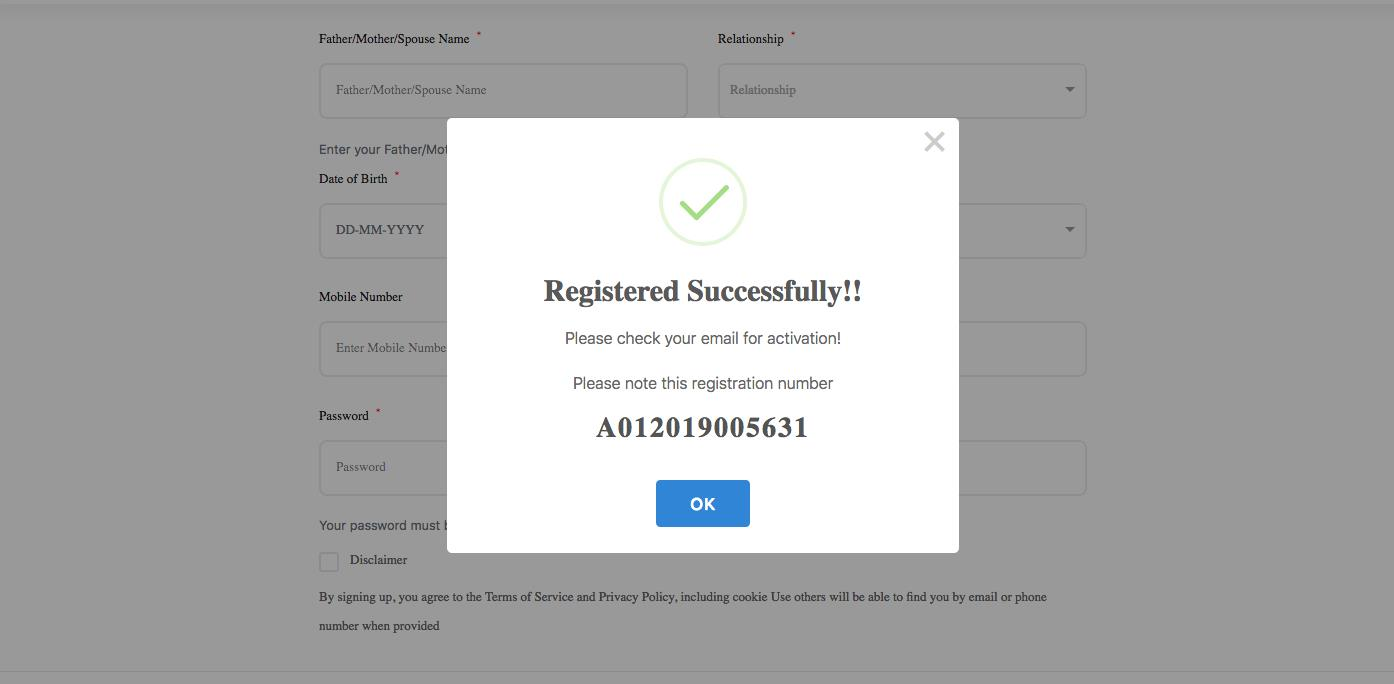Focus the Father/Mother/Spouse Name input field

503,91
